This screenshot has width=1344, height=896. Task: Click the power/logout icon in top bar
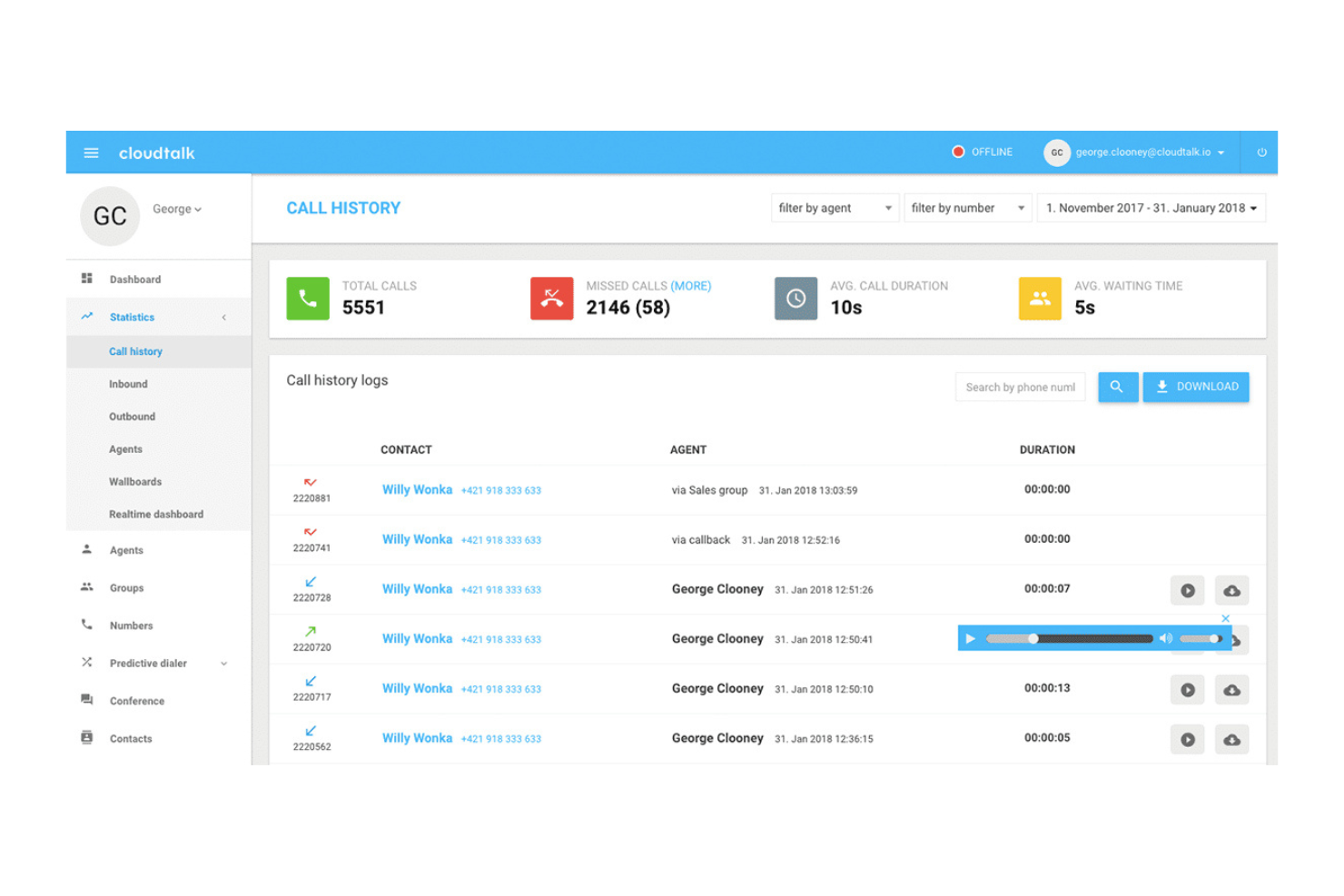click(x=1260, y=153)
